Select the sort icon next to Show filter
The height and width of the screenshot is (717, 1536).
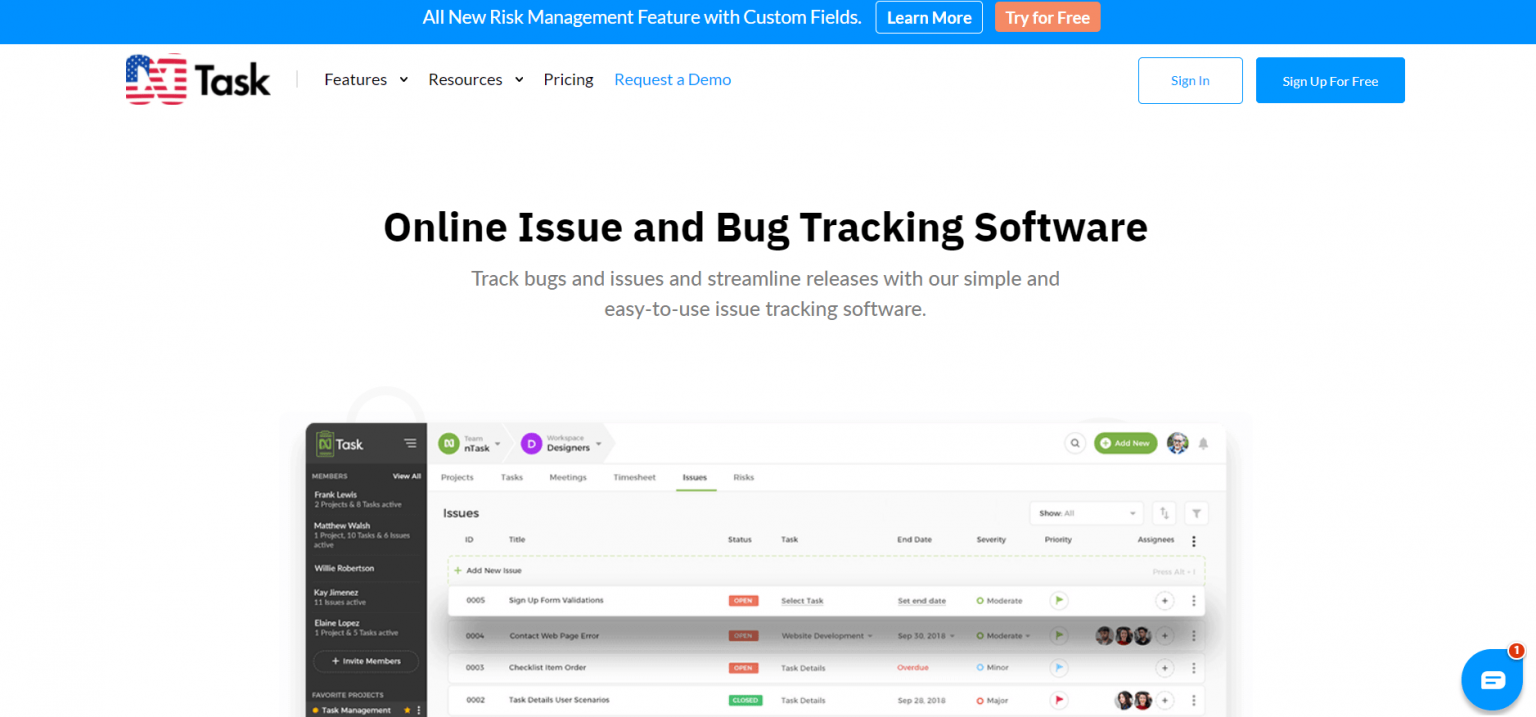pos(1164,513)
